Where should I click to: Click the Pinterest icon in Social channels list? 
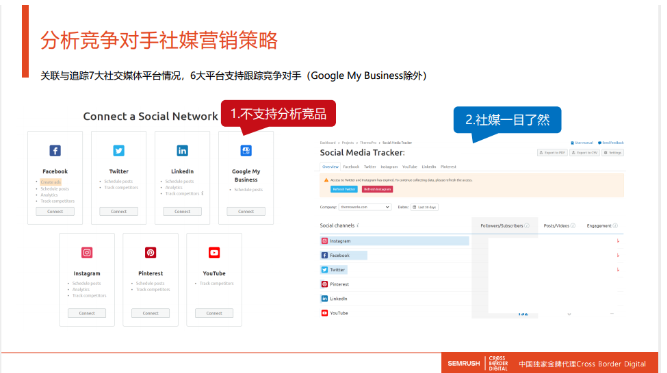[x=325, y=284]
